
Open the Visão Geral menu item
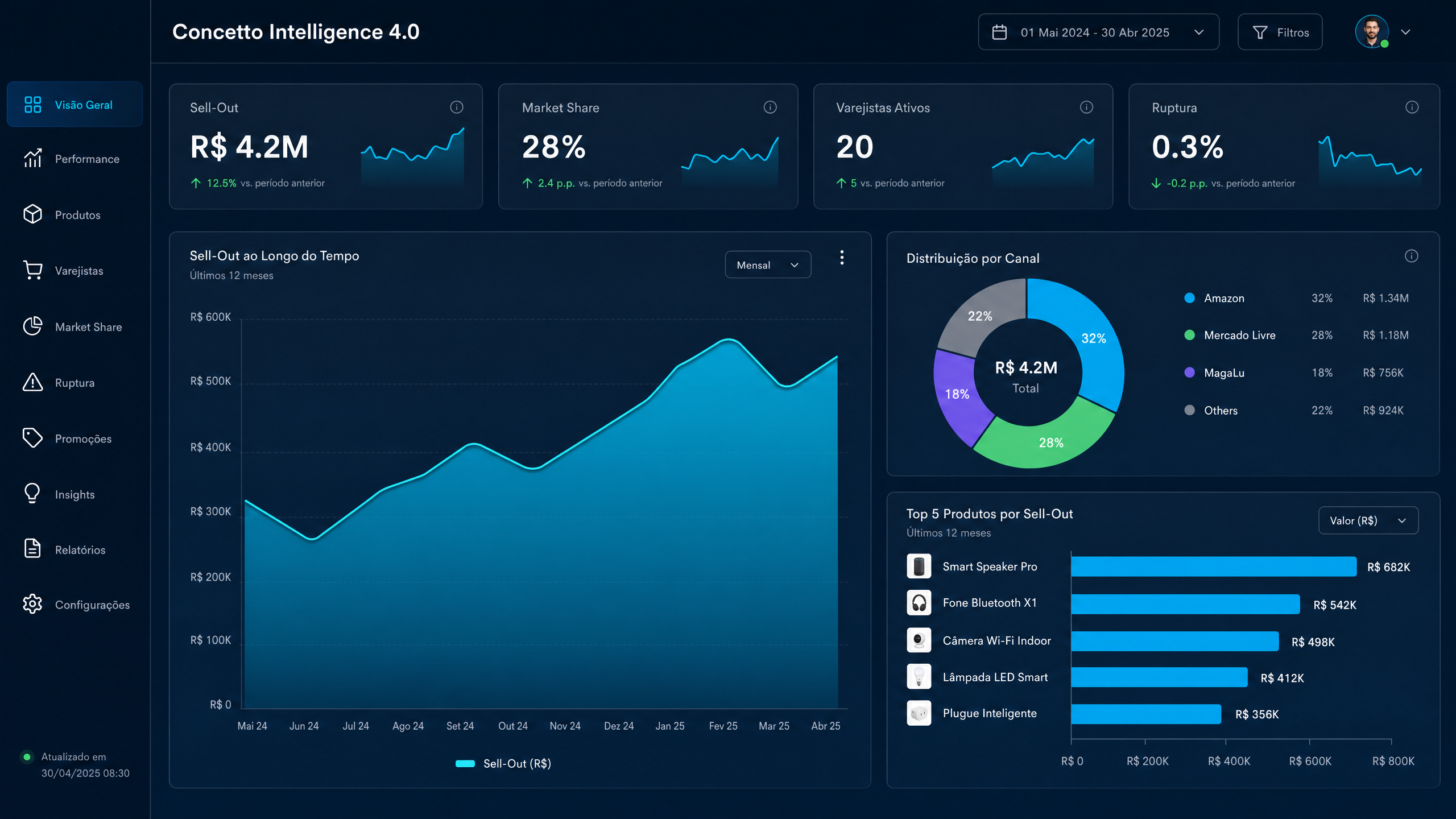[75, 105]
